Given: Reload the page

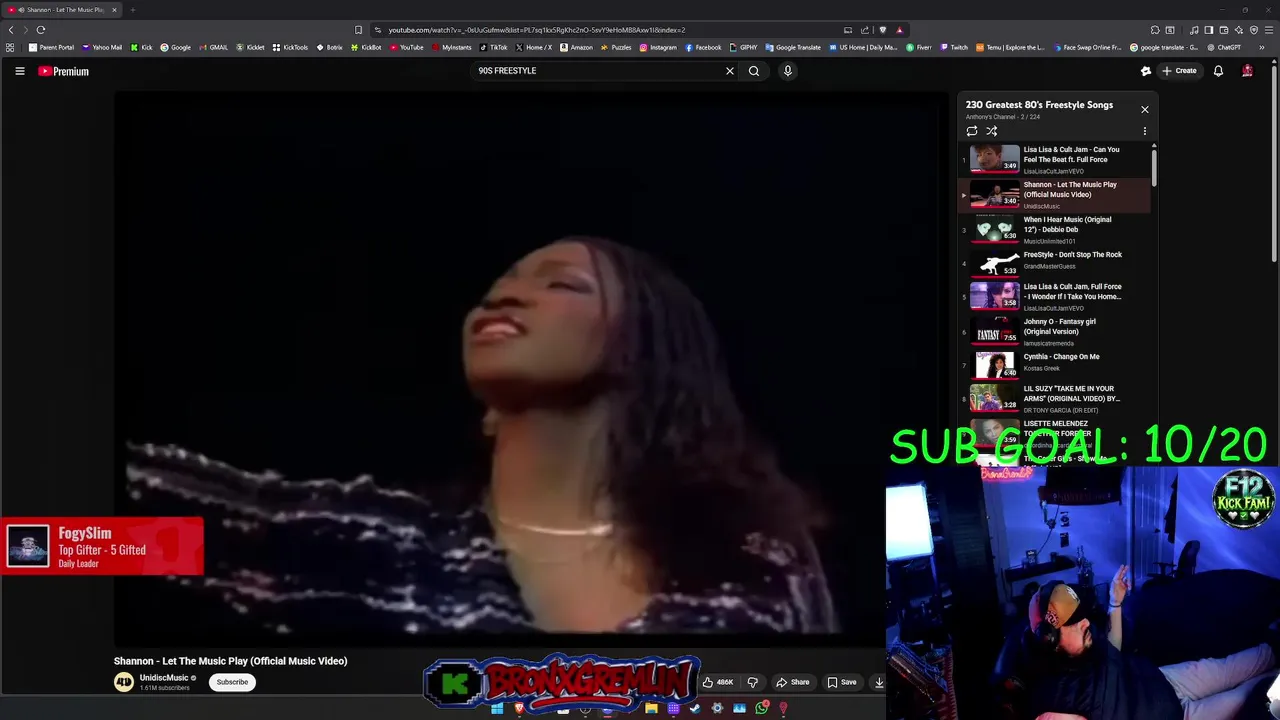Looking at the screenshot, I should 41,30.
